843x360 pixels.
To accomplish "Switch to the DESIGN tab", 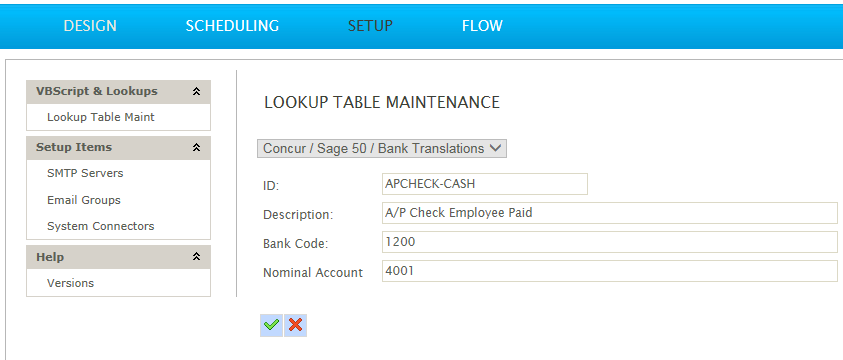I will [x=90, y=26].
